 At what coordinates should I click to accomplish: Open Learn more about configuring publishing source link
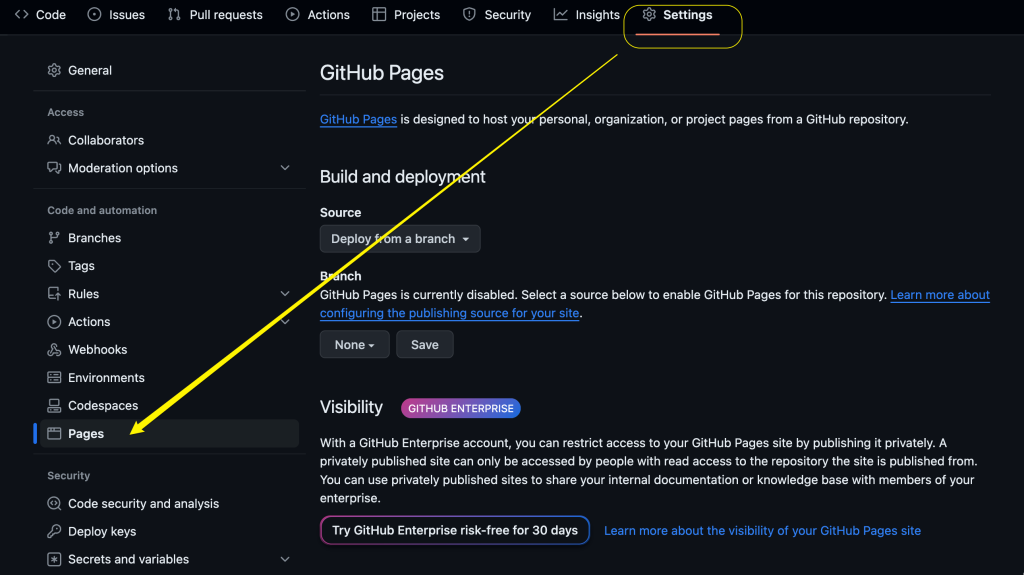pyautogui.click(x=655, y=304)
